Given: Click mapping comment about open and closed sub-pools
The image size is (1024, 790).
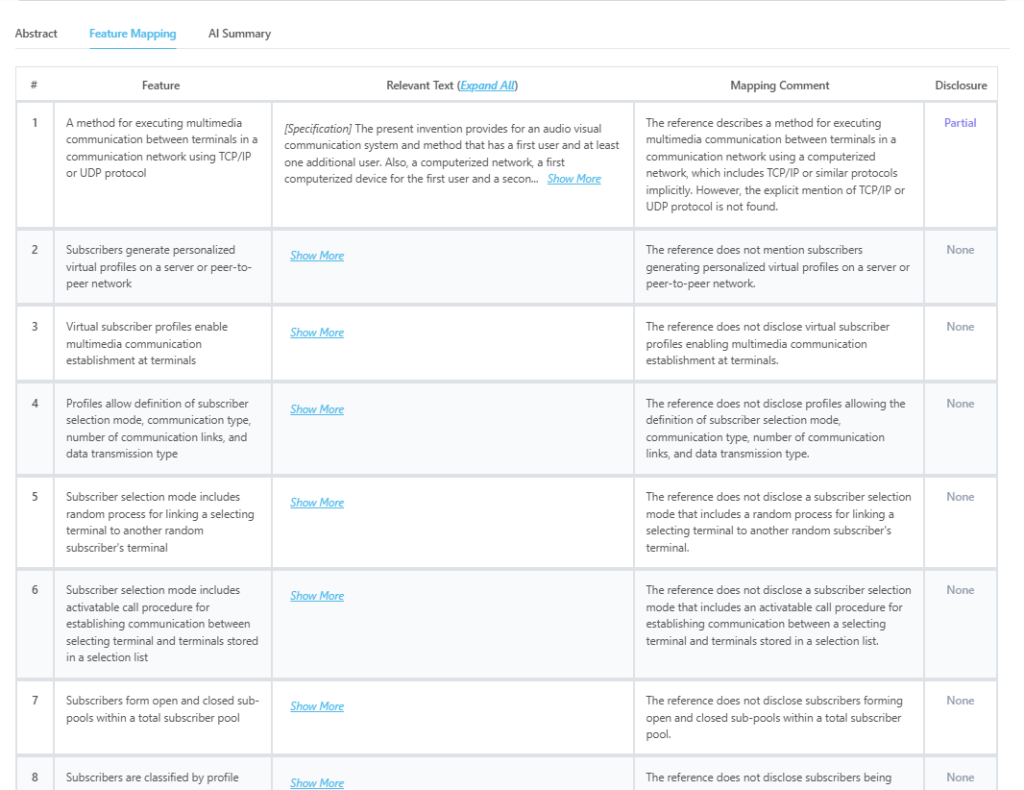Looking at the screenshot, I should pyautogui.click(x=773, y=717).
